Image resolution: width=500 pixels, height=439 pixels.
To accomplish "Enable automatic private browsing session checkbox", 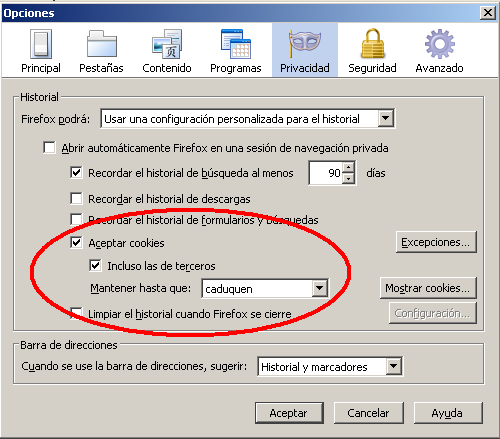I will click(x=49, y=147).
